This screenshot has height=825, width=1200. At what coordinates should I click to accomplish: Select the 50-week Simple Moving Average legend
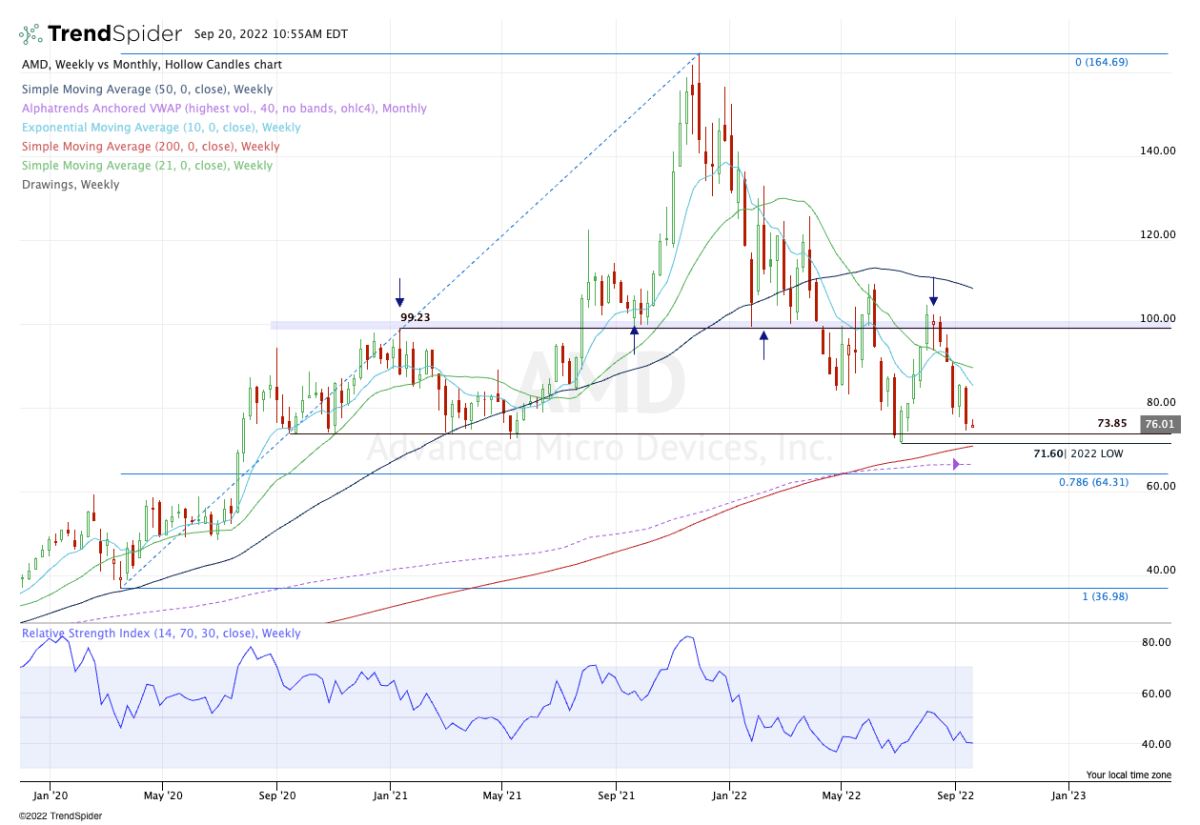point(145,89)
